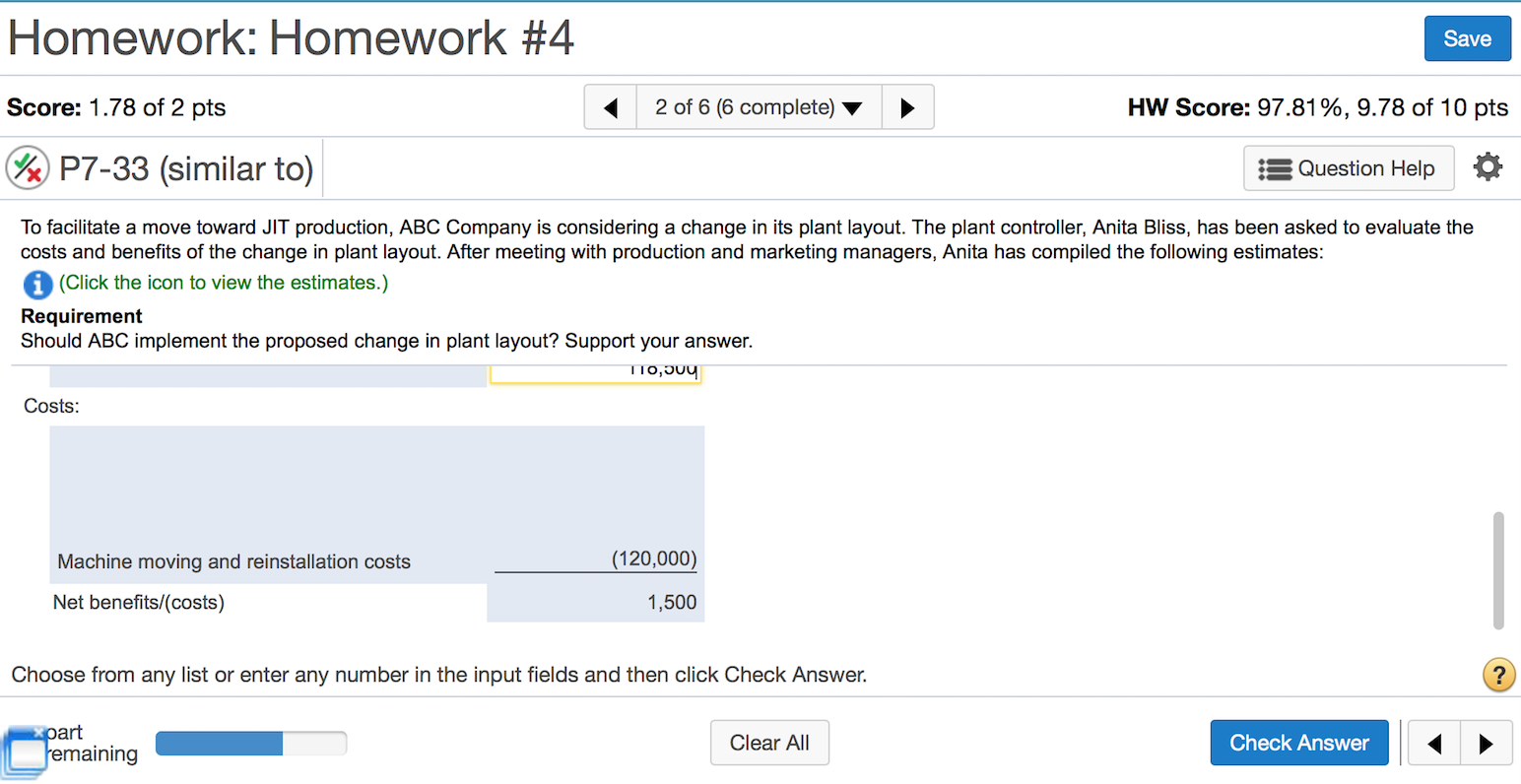Go to previous question using top arrow

point(611,107)
